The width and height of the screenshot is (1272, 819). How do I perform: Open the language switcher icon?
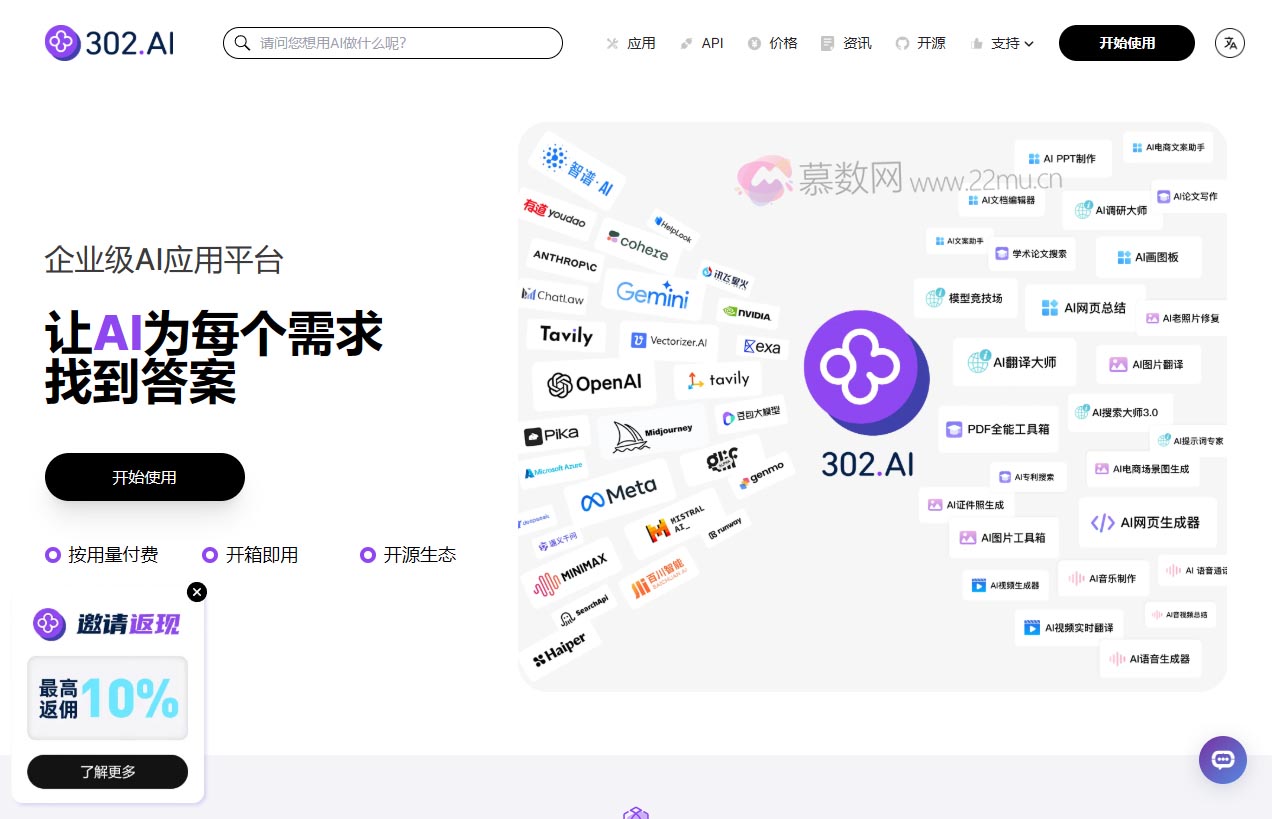1230,43
